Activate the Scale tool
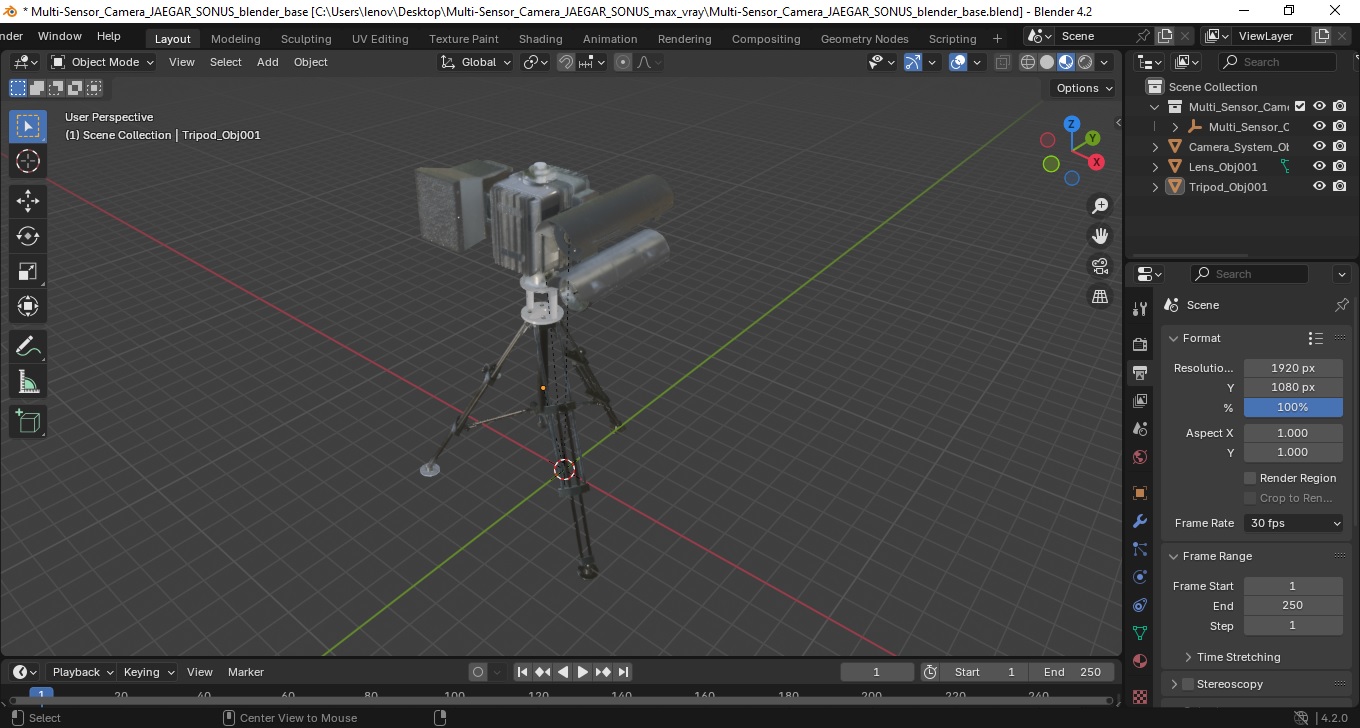The image size is (1360, 728). [x=28, y=271]
